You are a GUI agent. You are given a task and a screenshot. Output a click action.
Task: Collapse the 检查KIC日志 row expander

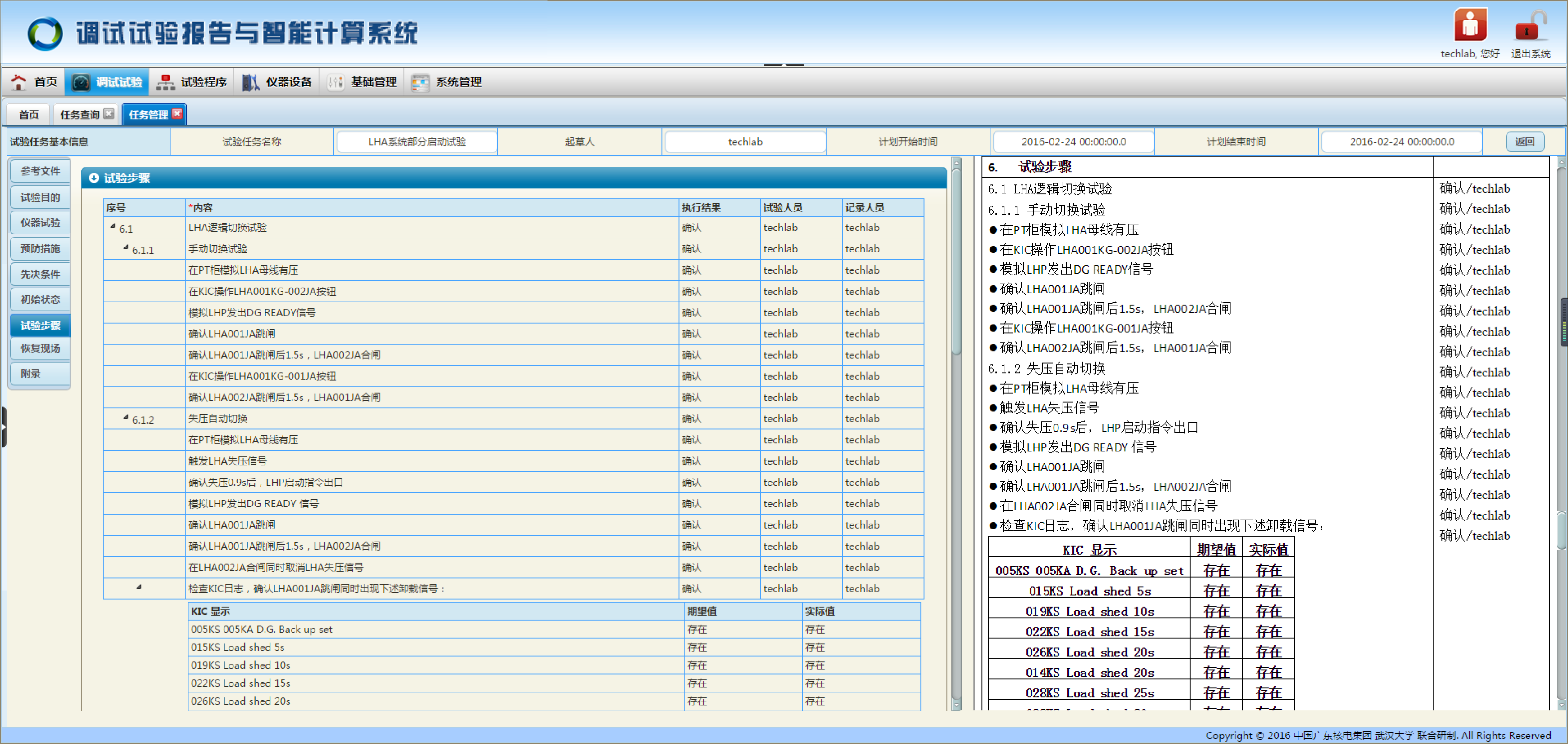coord(140,587)
